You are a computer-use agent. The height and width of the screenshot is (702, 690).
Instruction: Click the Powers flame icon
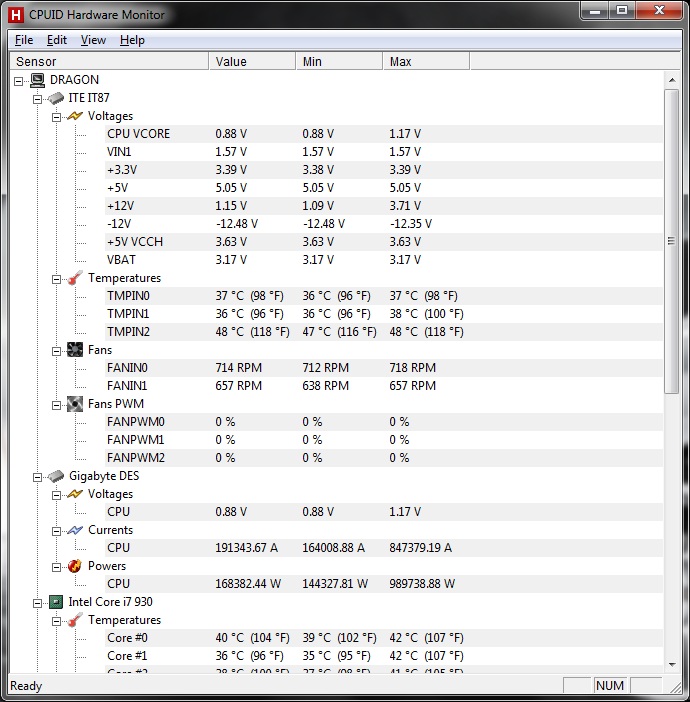(75, 566)
